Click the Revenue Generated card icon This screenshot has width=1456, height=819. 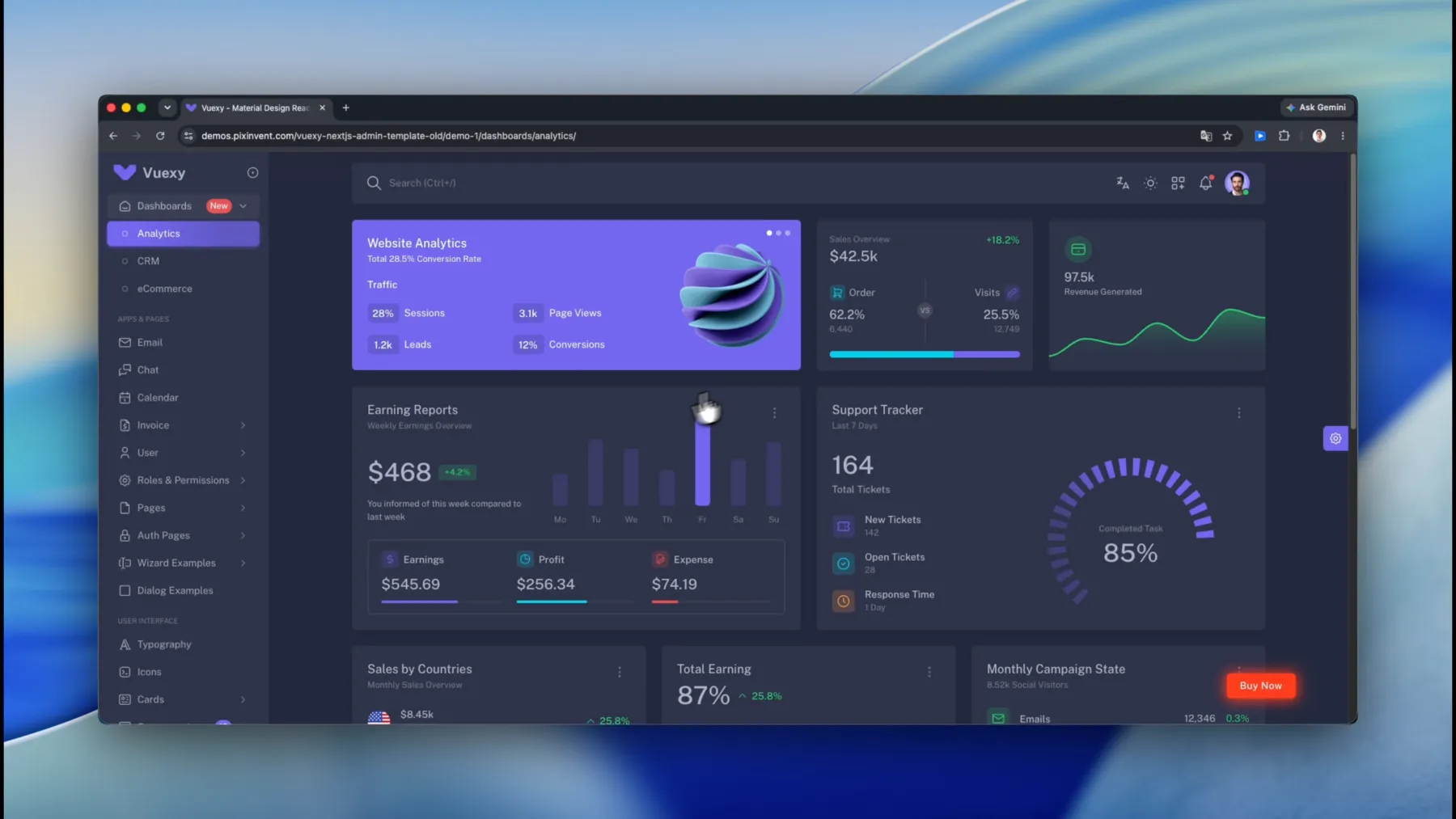pos(1077,249)
